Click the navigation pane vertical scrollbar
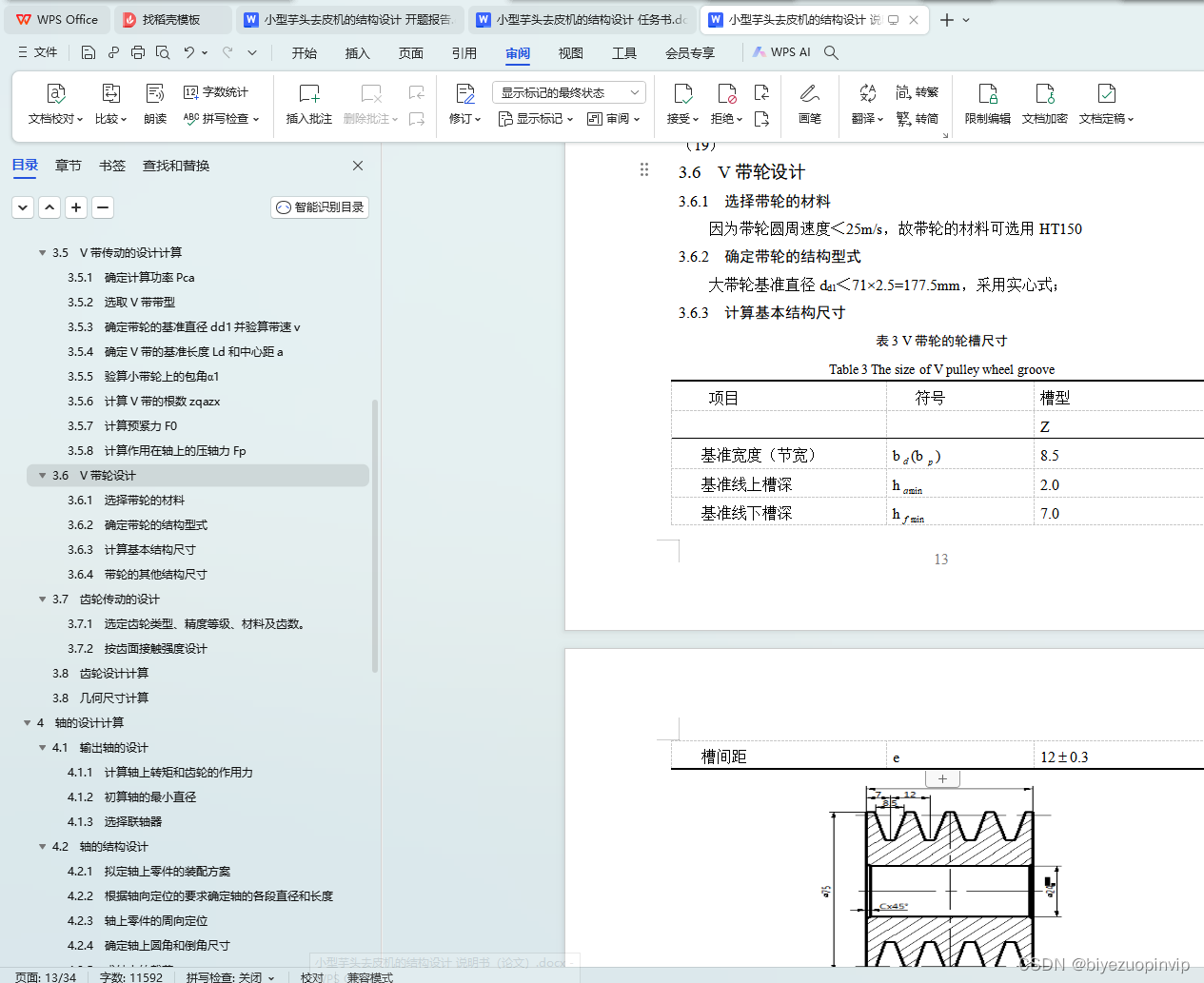 (375, 537)
